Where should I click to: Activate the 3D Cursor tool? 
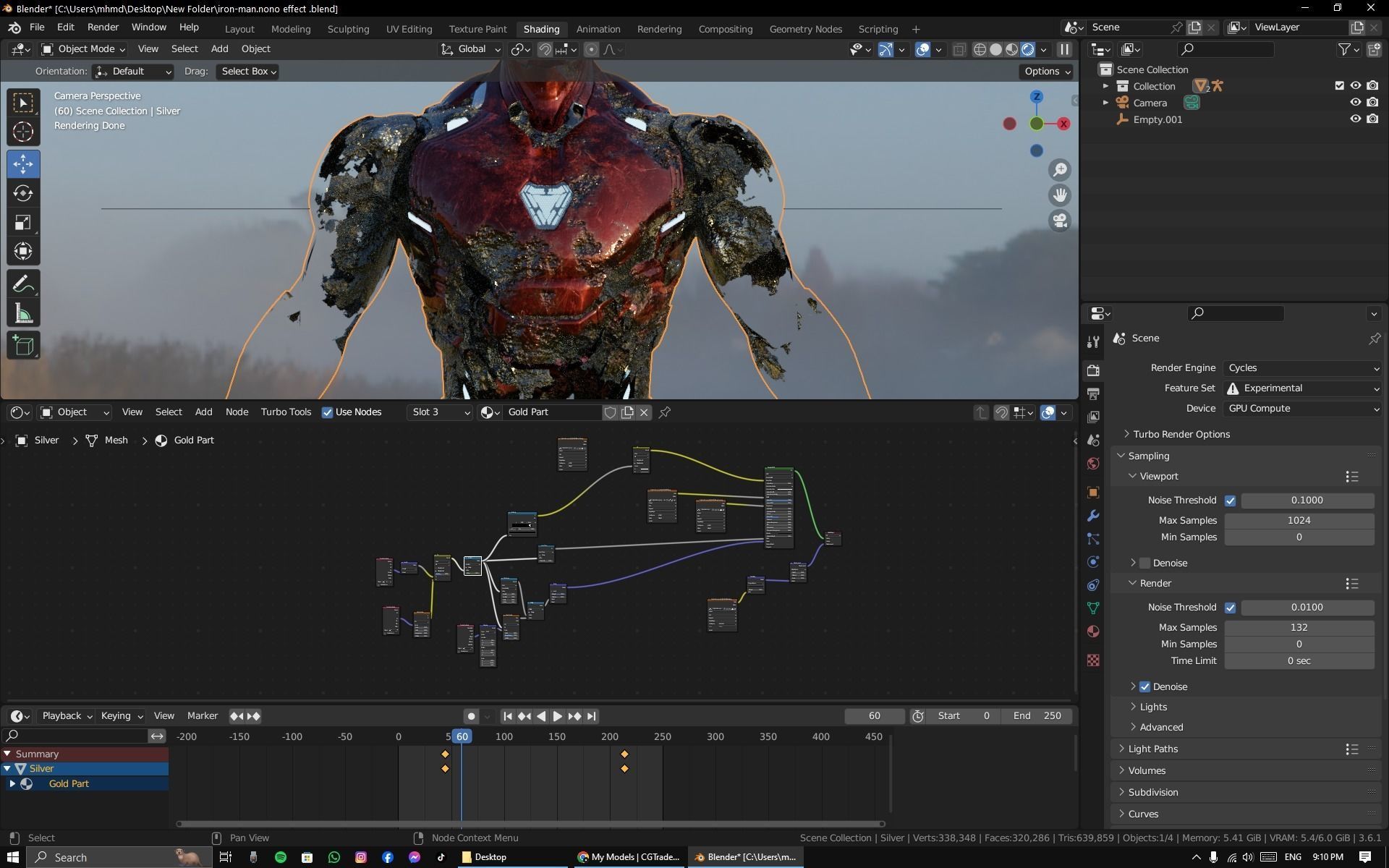tap(23, 132)
